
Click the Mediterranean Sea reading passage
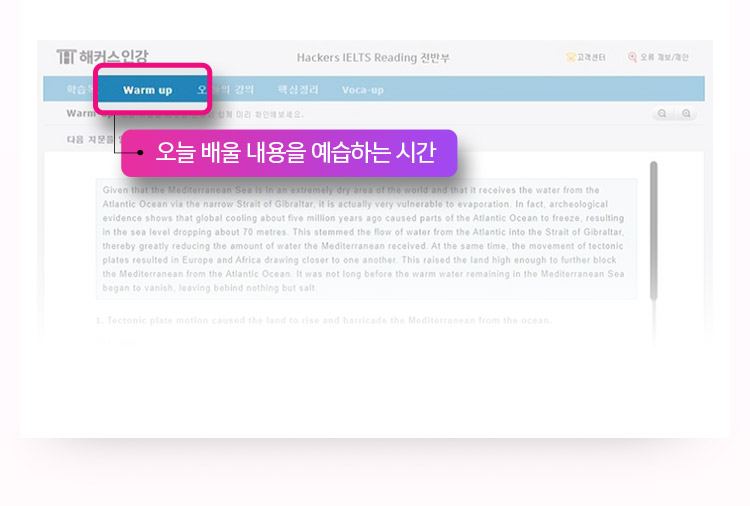pyautogui.click(x=366, y=239)
